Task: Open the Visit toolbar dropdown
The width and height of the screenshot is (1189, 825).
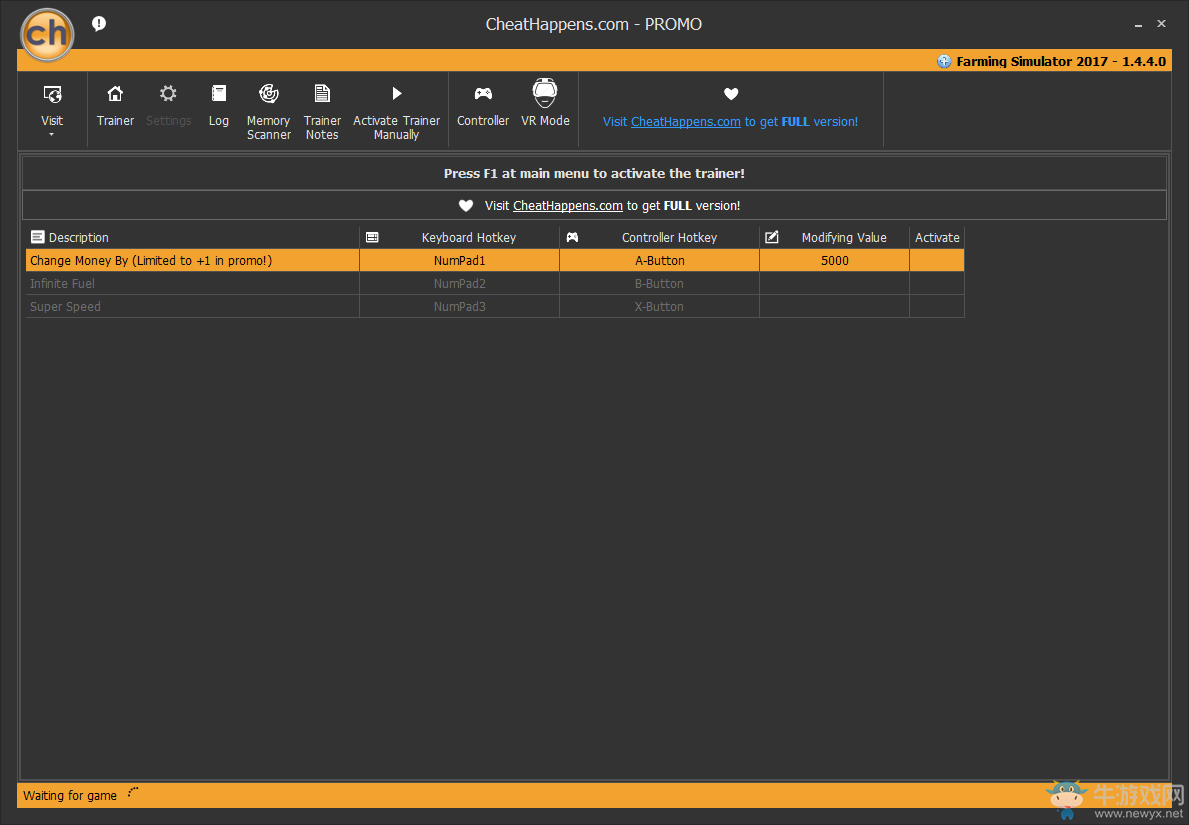Action: click(52, 109)
